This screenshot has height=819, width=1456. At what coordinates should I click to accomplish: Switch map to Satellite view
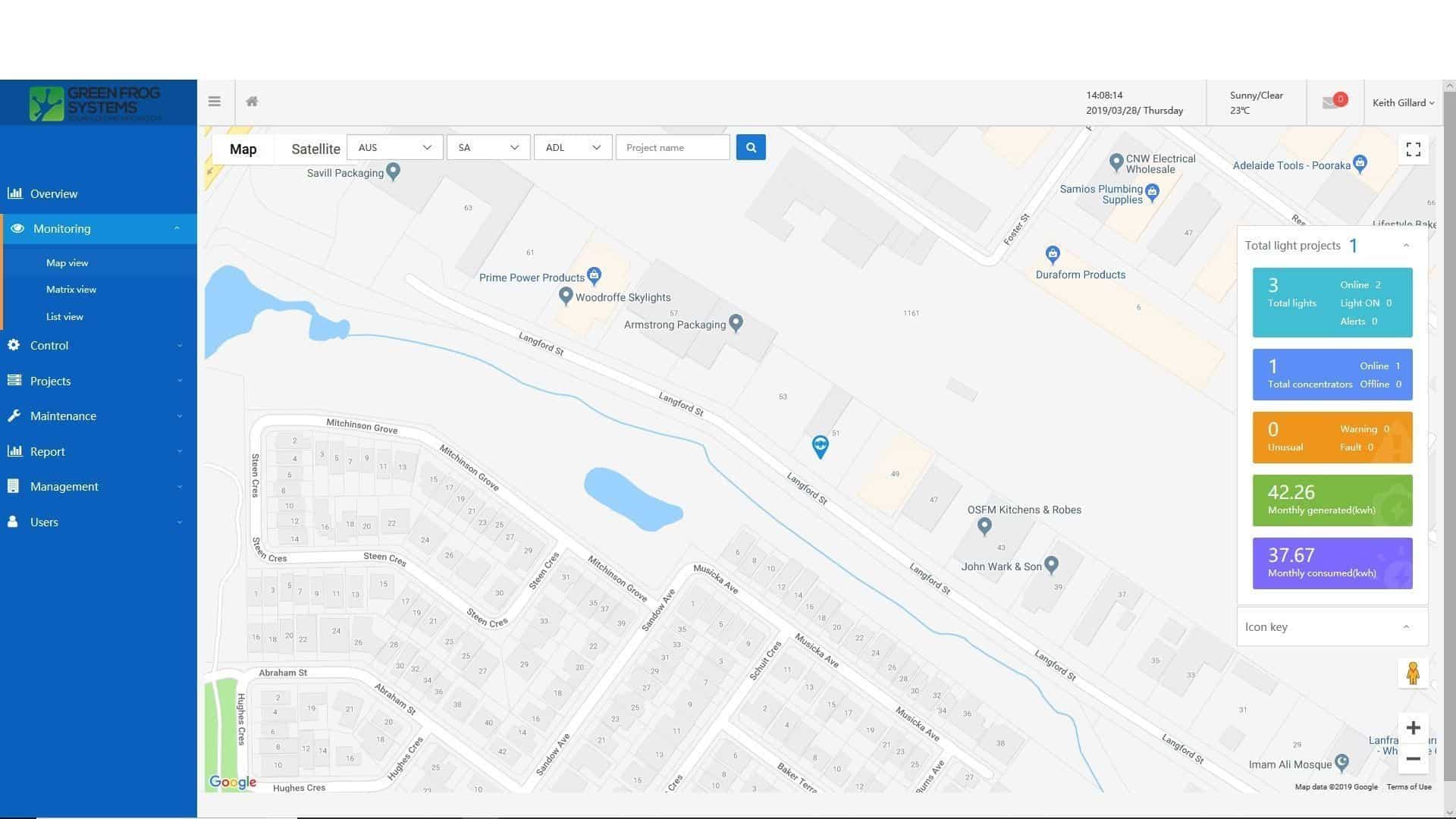pos(315,149)
